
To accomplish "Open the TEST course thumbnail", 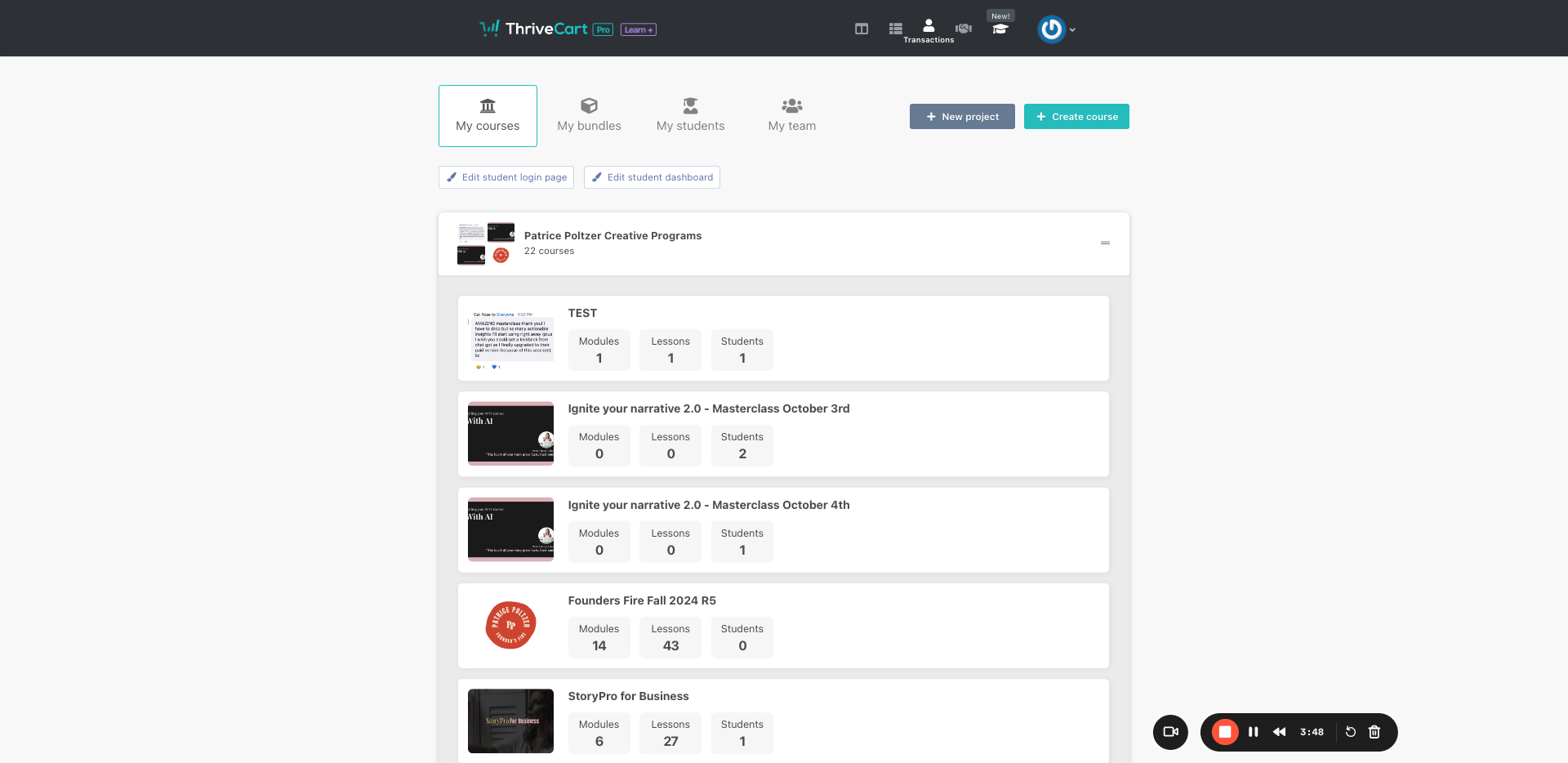I will pyautogui.click(x=510, y=338).
